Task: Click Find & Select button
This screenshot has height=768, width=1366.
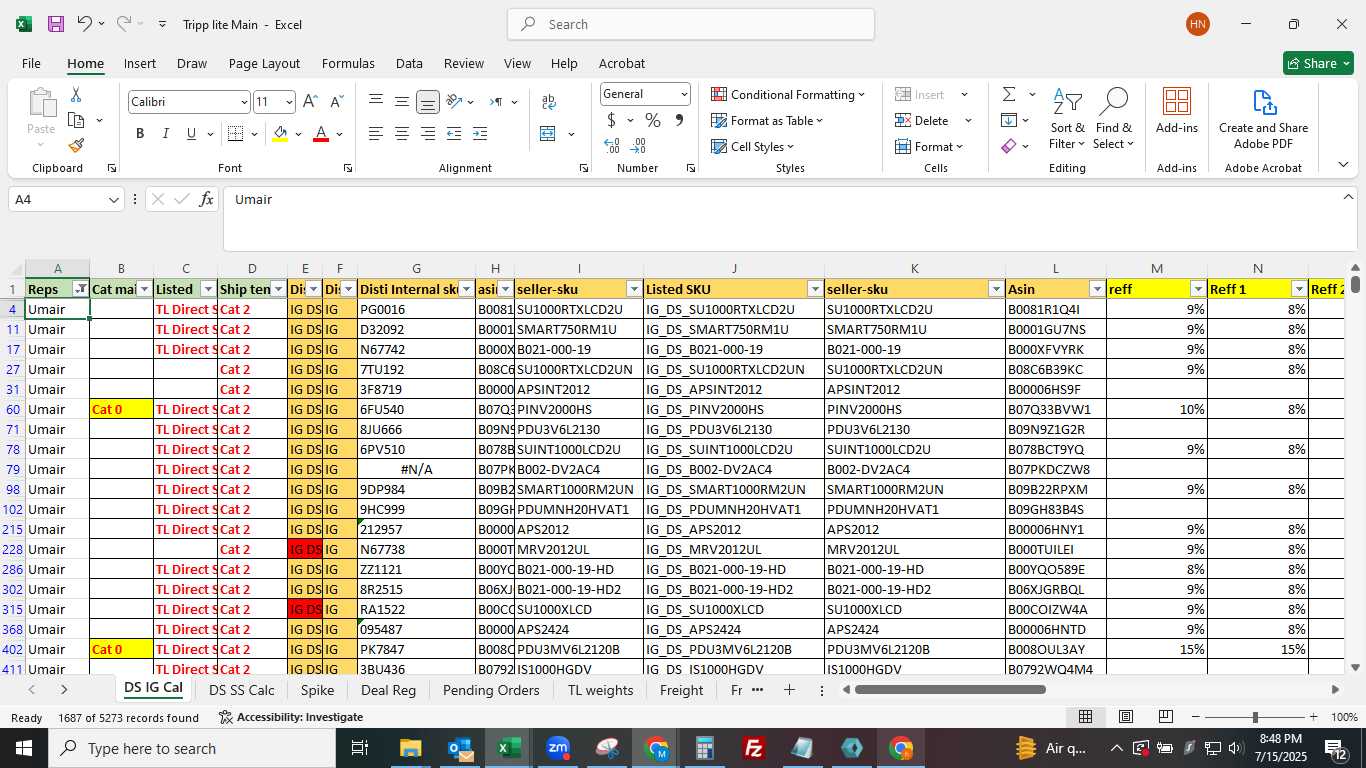Action: coord(1113,118)
